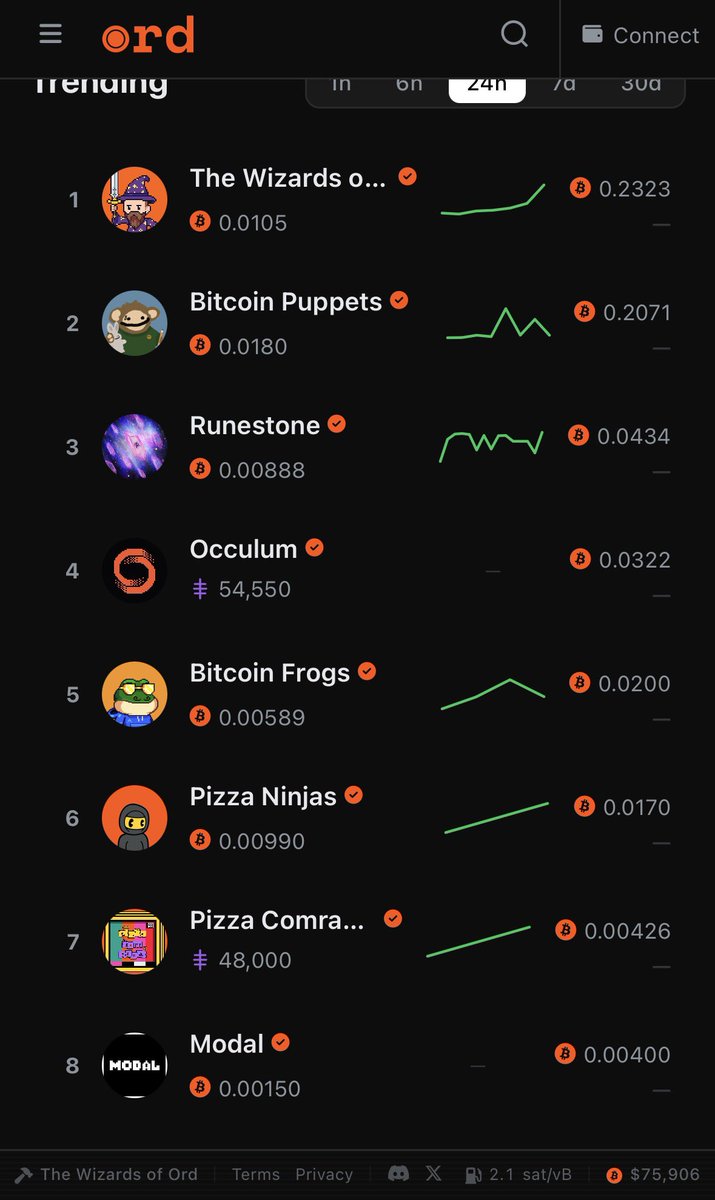Click the Modal collection logo
This screenshot has height=1200, width=715.
click(x=134, y=1065)
